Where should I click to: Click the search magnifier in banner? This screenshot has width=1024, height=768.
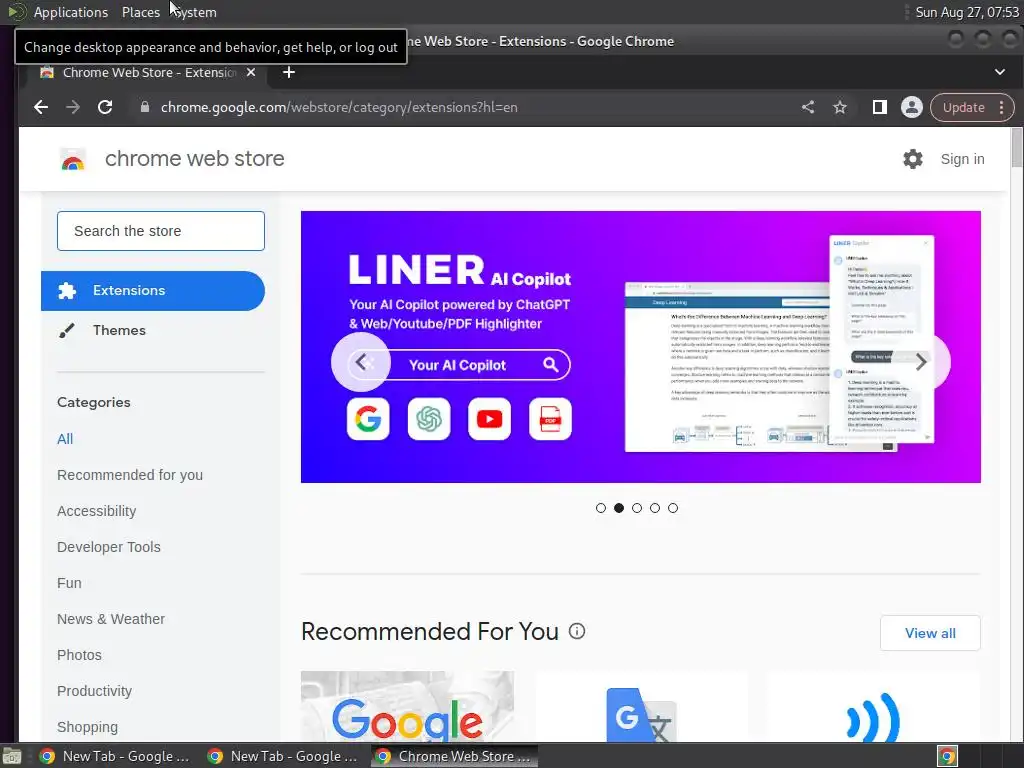point(551,364)
